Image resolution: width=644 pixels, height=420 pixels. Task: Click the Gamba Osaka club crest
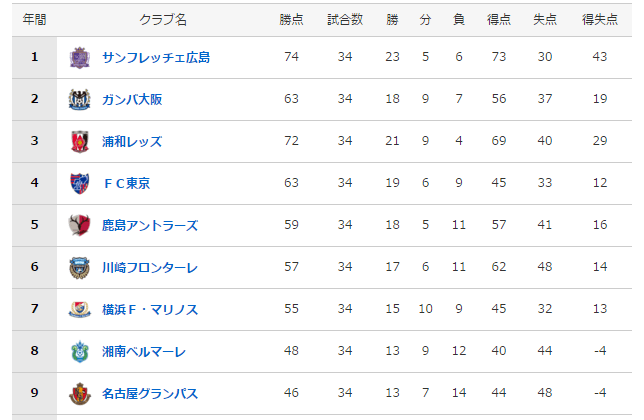pos(79,100)
